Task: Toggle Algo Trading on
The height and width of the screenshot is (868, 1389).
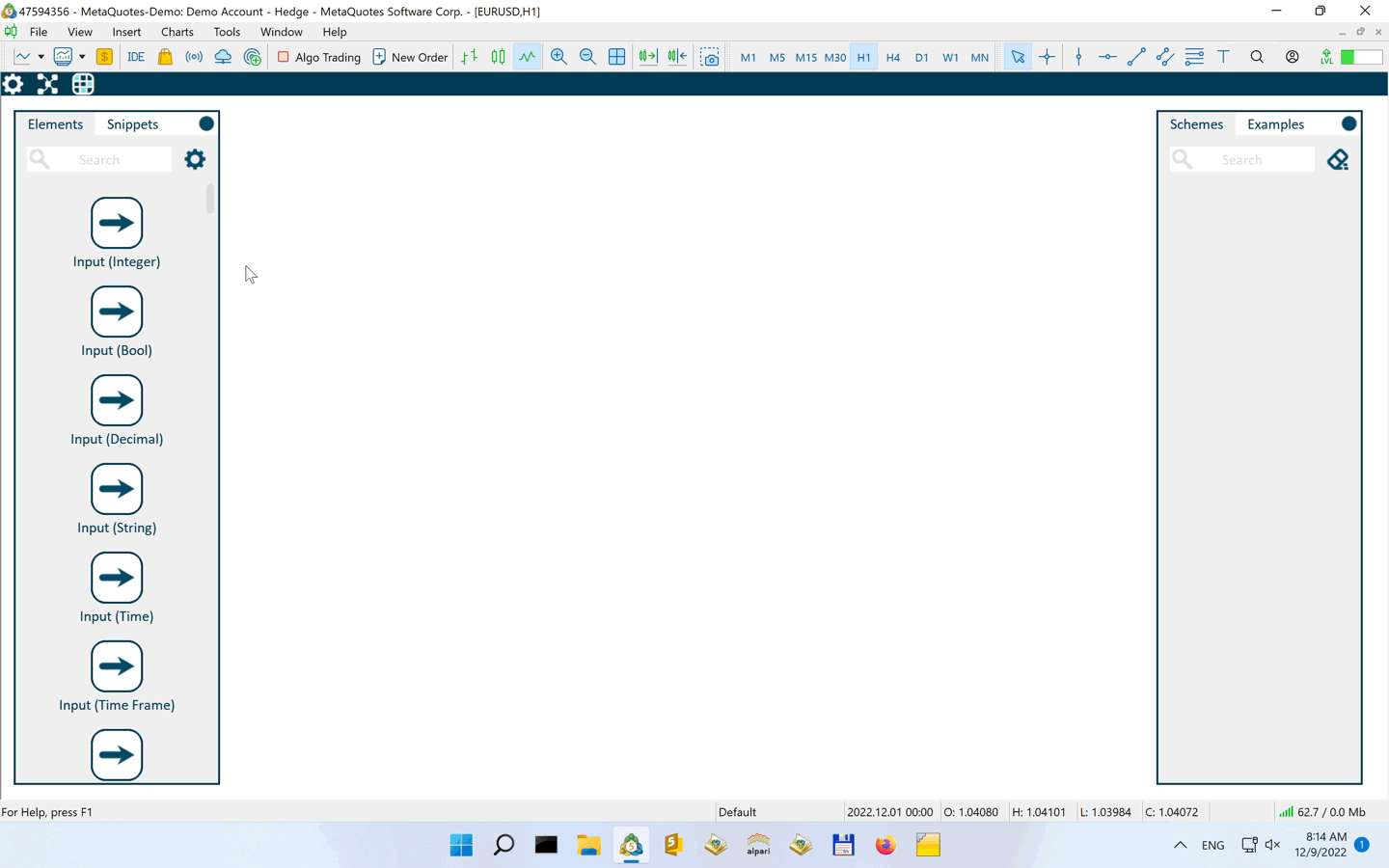Action: (x=319, y=57)
